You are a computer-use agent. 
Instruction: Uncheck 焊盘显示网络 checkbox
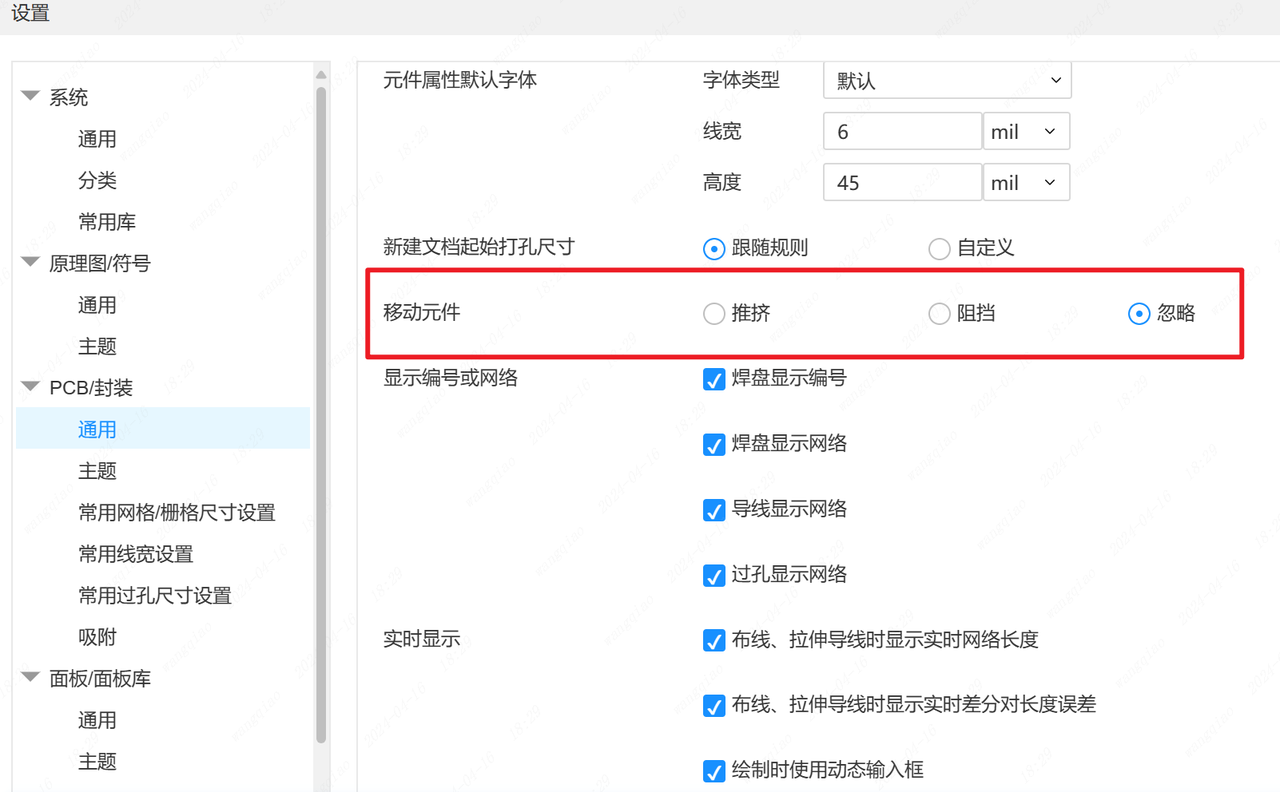point(714,444)
